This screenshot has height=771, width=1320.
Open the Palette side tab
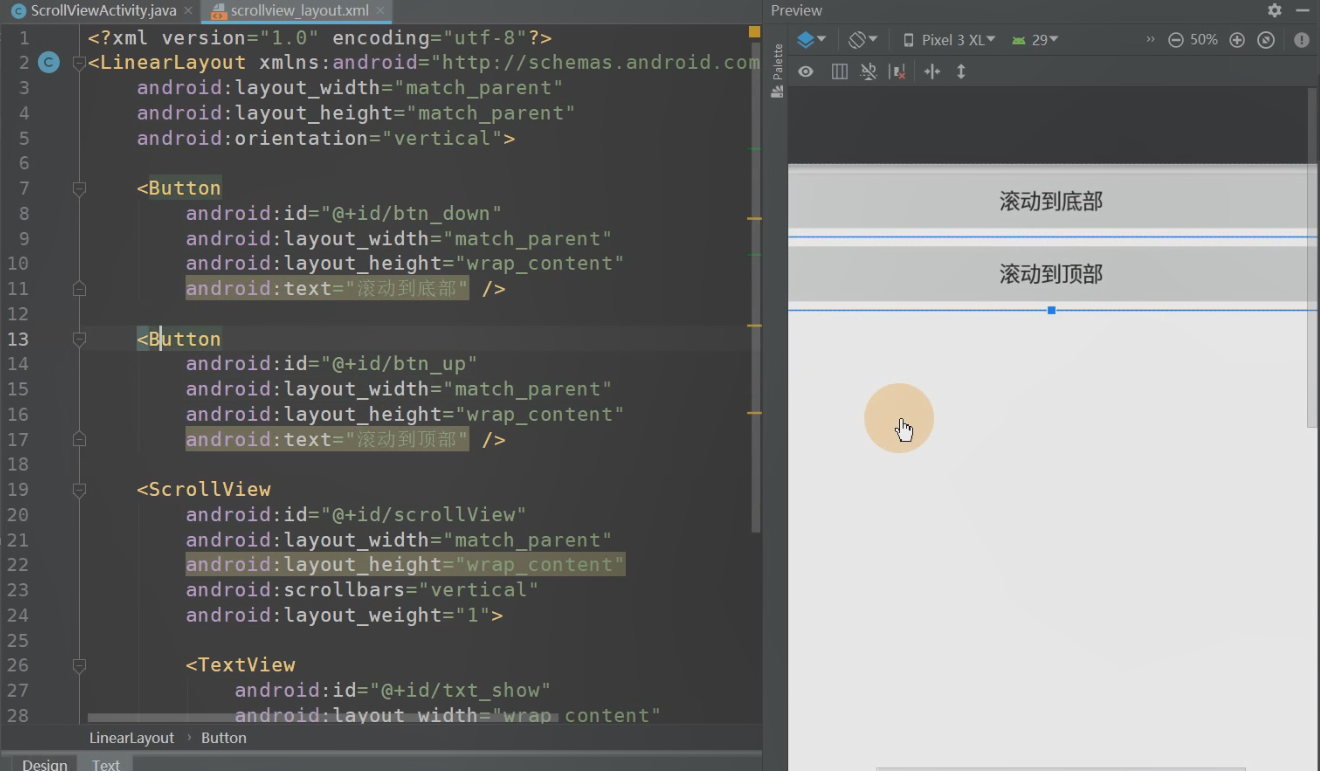pos(777,71)
